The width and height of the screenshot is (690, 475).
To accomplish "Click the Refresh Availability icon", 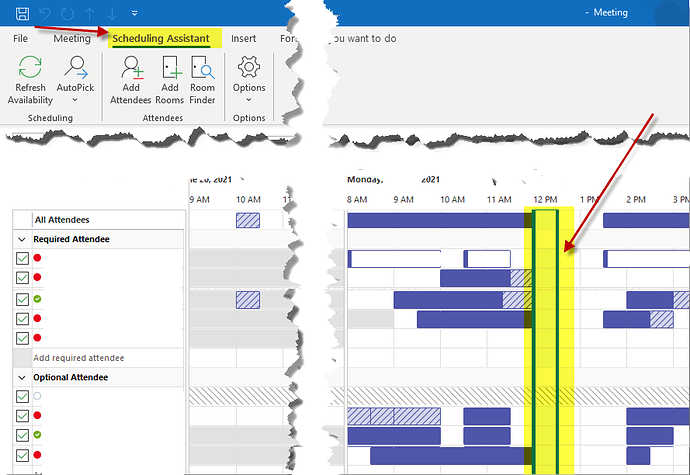I will (x=30, y=68).
